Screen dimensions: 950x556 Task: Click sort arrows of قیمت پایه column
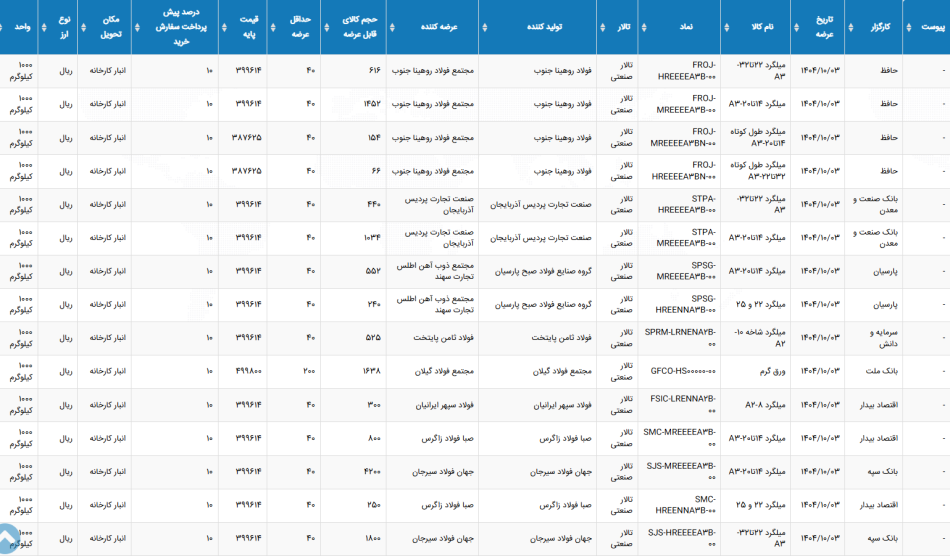point(224,27)
